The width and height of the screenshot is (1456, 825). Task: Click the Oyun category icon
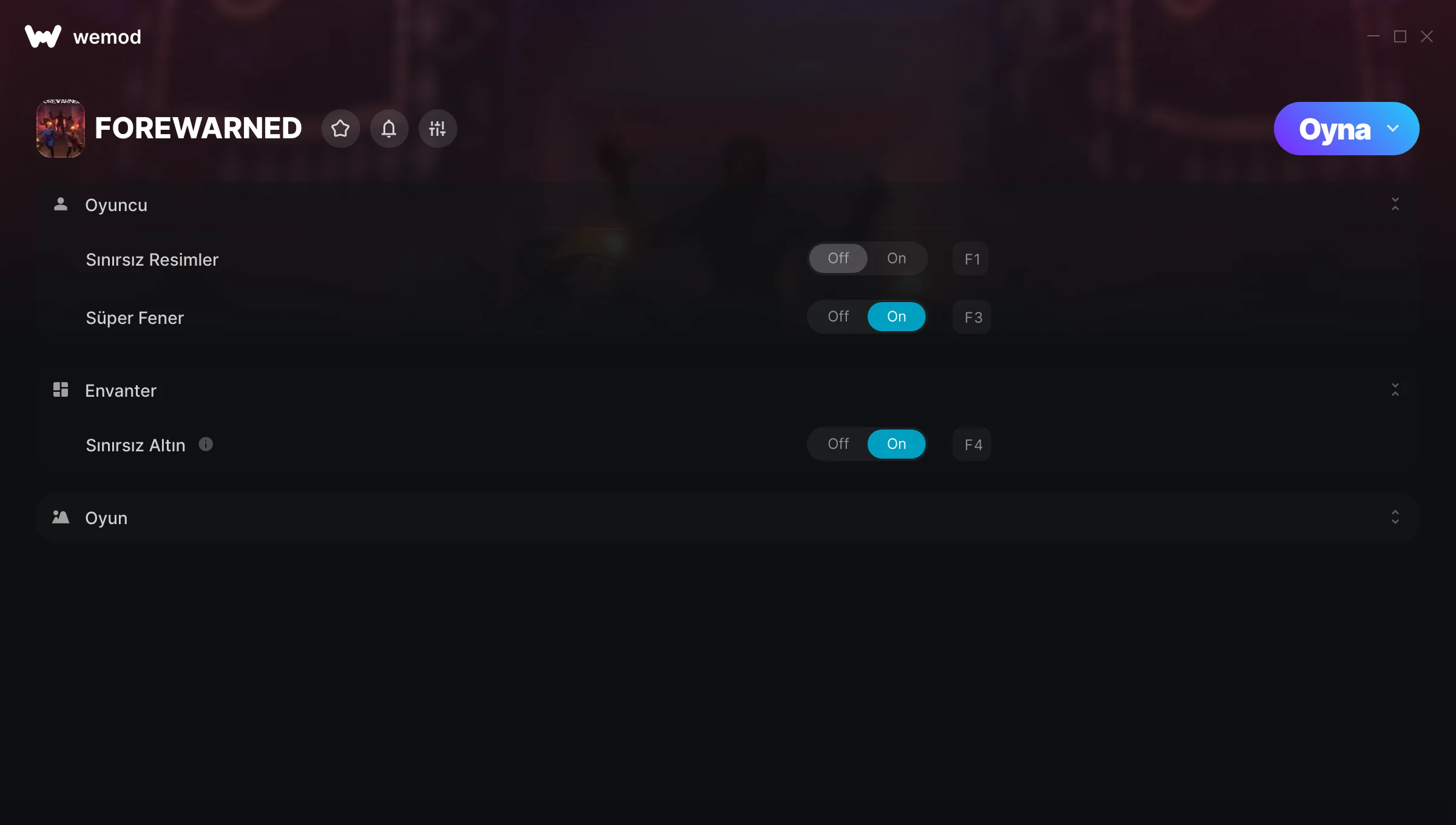[61, 517]
